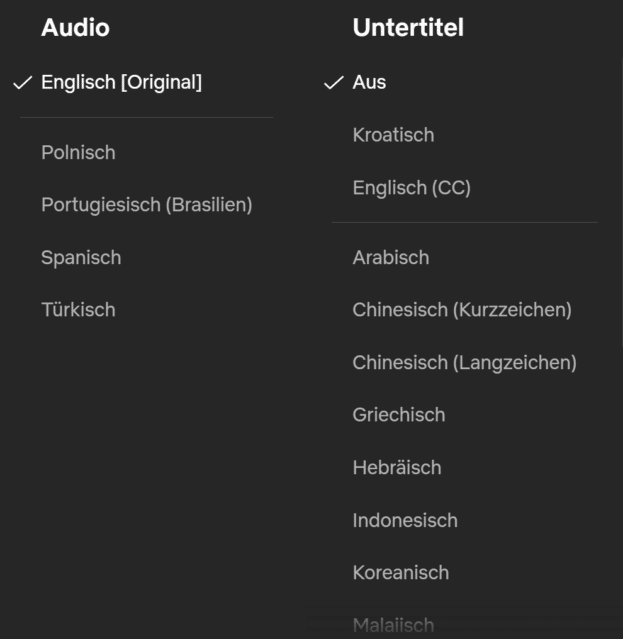Switch audio to Polnisch

(x=78, y=153)
